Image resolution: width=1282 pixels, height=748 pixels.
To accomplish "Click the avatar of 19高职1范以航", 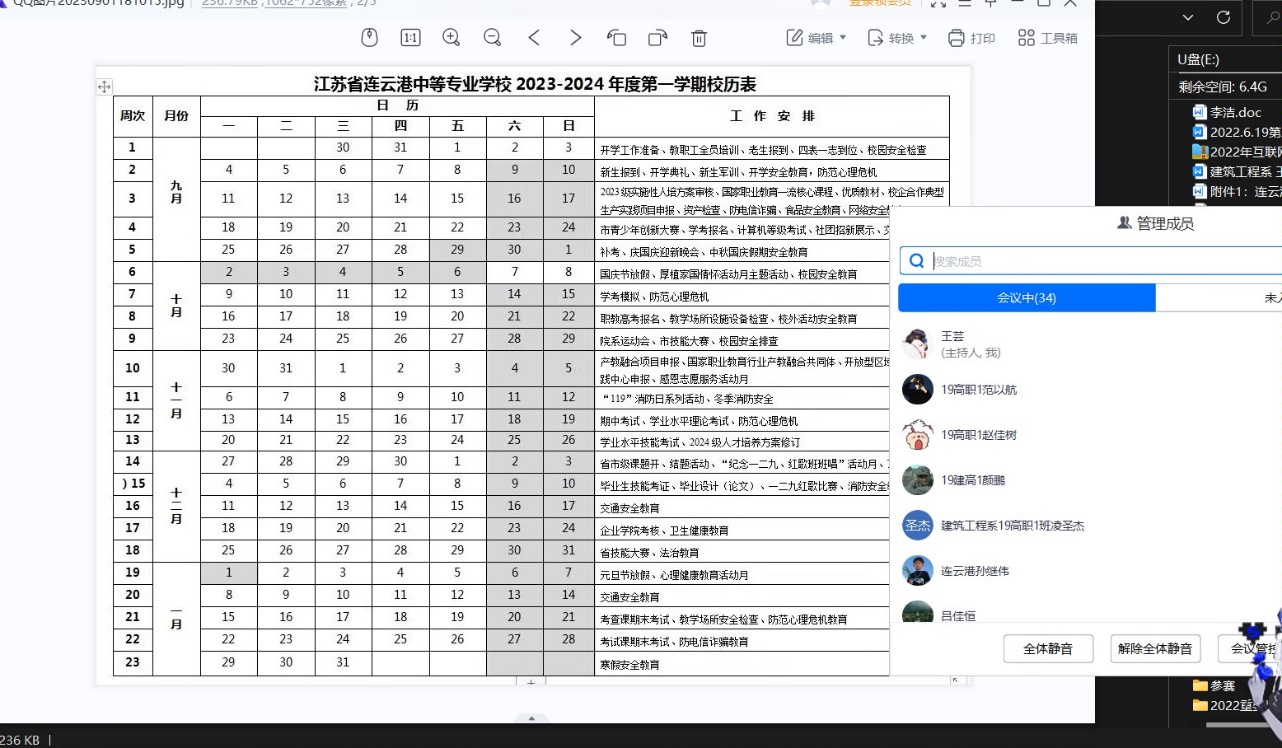I will pyautogui.click(x=917, y=389).
